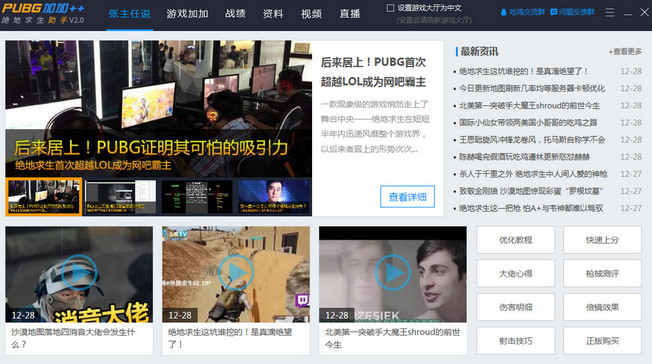The image size is (652, 364).
Task: Click the headline 后来居上！PUBG首次超越LOL成为网吧霸主
Action: 373,72
